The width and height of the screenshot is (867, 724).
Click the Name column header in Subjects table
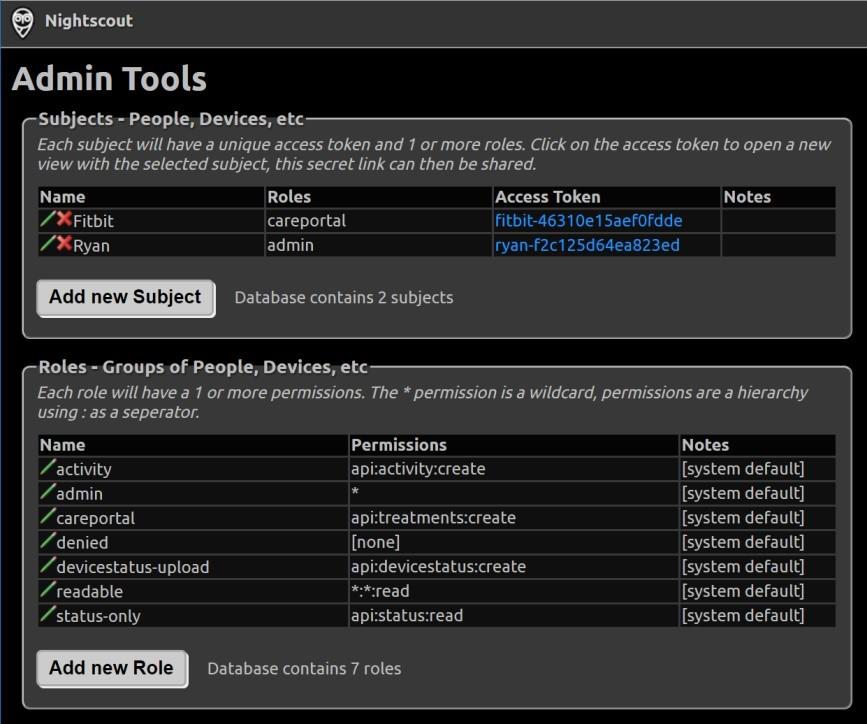[62, 197]
